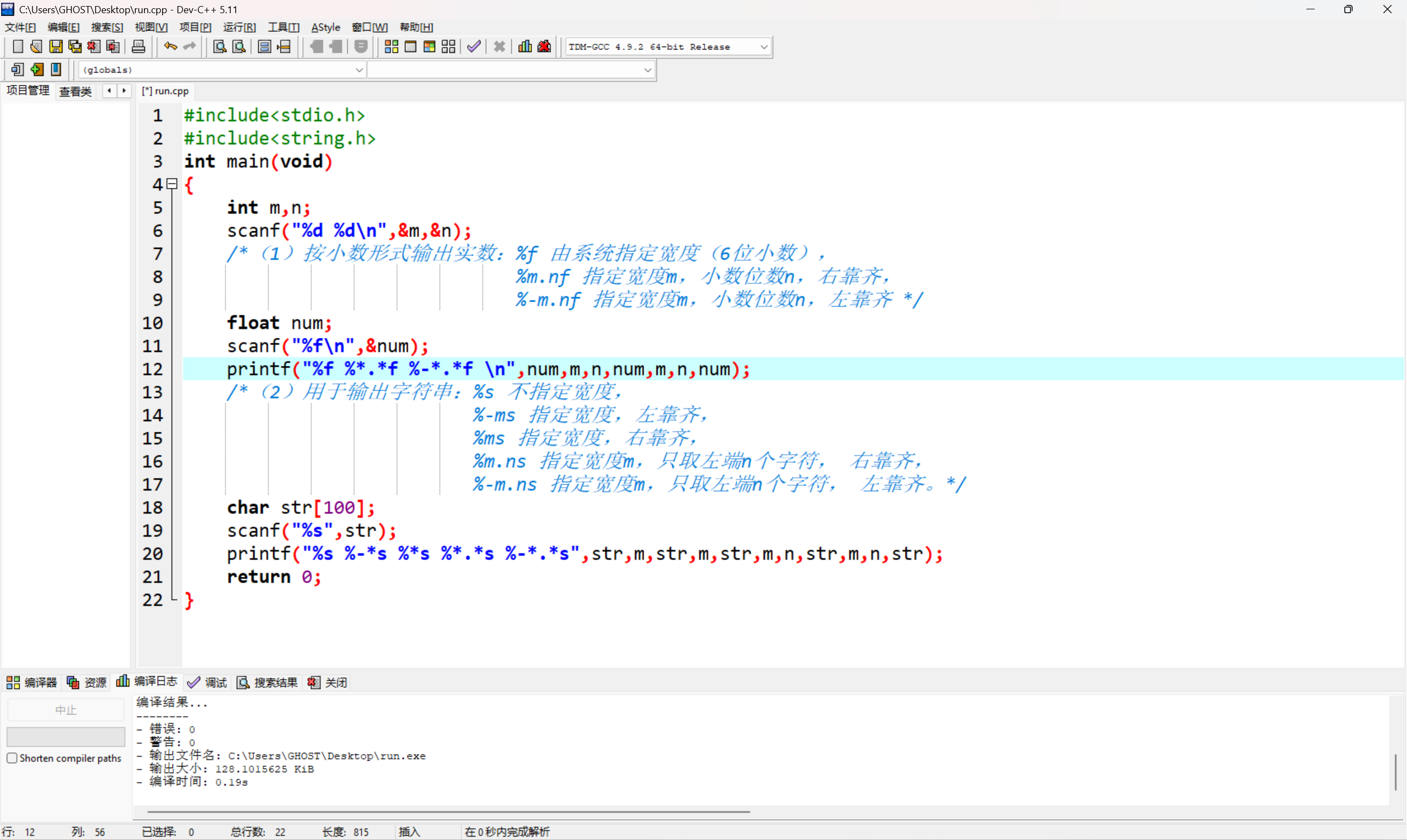The width and height of the screenshot is (1407, 840).
Task: Collapse the code fold at line 4
Action: pyautogui.click(x=173, y=183)
